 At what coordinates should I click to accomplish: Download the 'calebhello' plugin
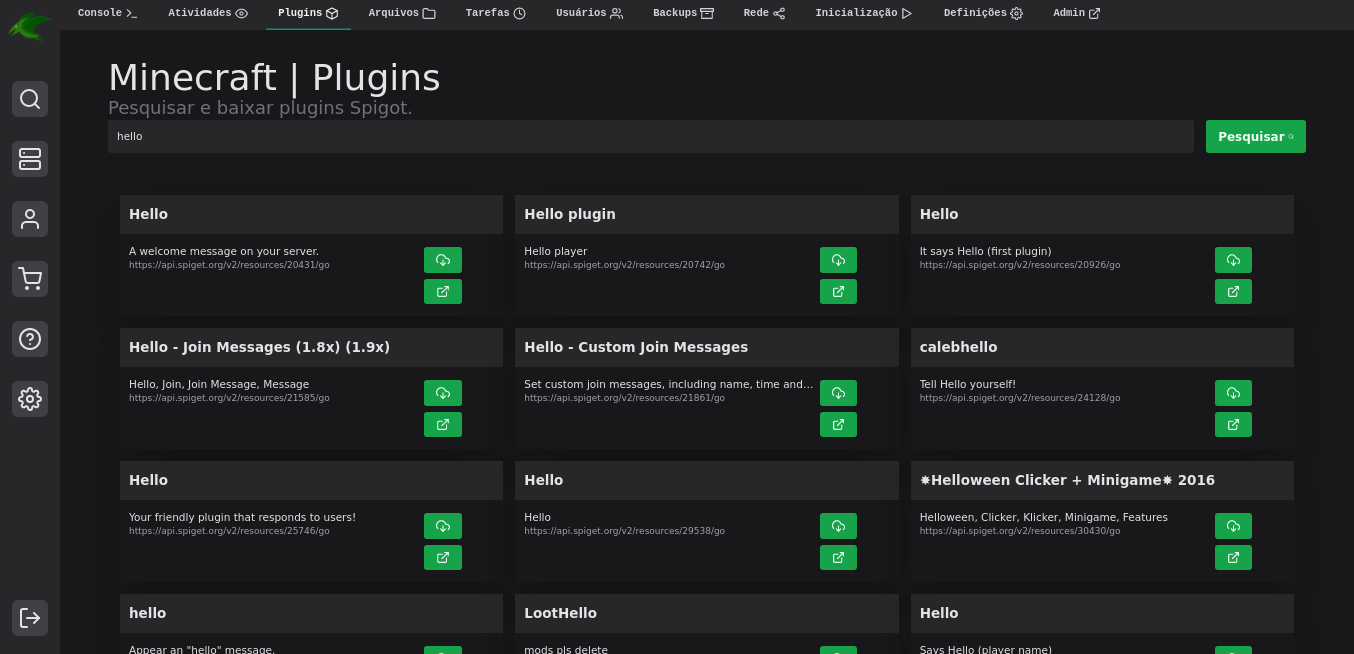click(x=1233, y=393)
